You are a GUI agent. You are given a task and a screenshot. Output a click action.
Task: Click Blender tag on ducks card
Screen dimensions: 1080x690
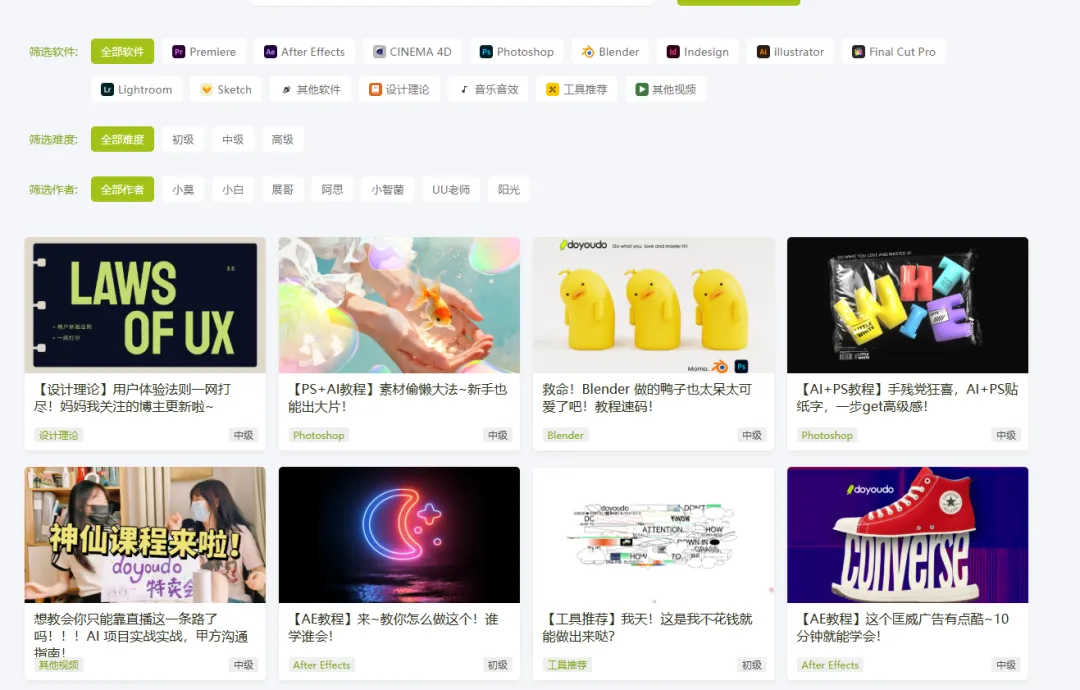pos(565,435)
